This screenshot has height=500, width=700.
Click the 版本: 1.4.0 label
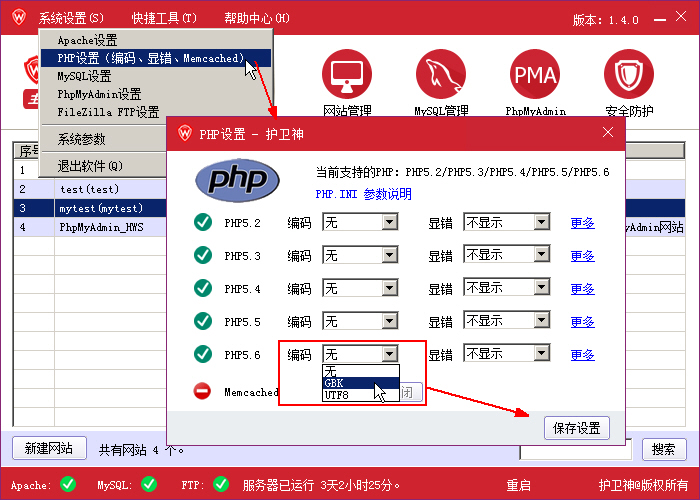tap(606, 20)
